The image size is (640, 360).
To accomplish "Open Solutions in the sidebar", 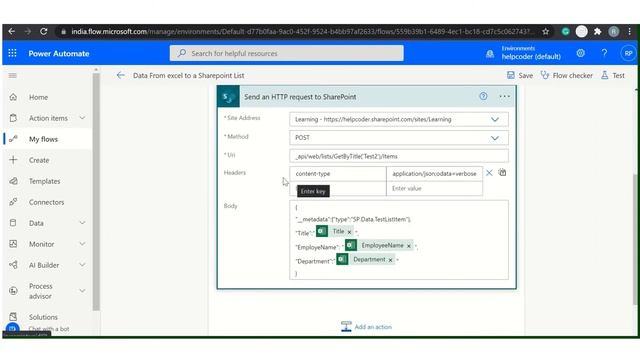I will [x=43, y=317].
